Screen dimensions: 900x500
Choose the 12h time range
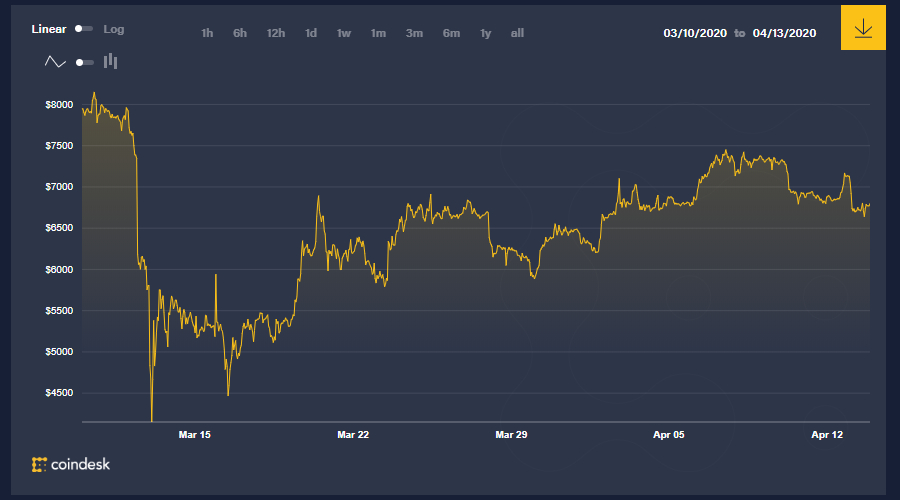click(276, 34)
